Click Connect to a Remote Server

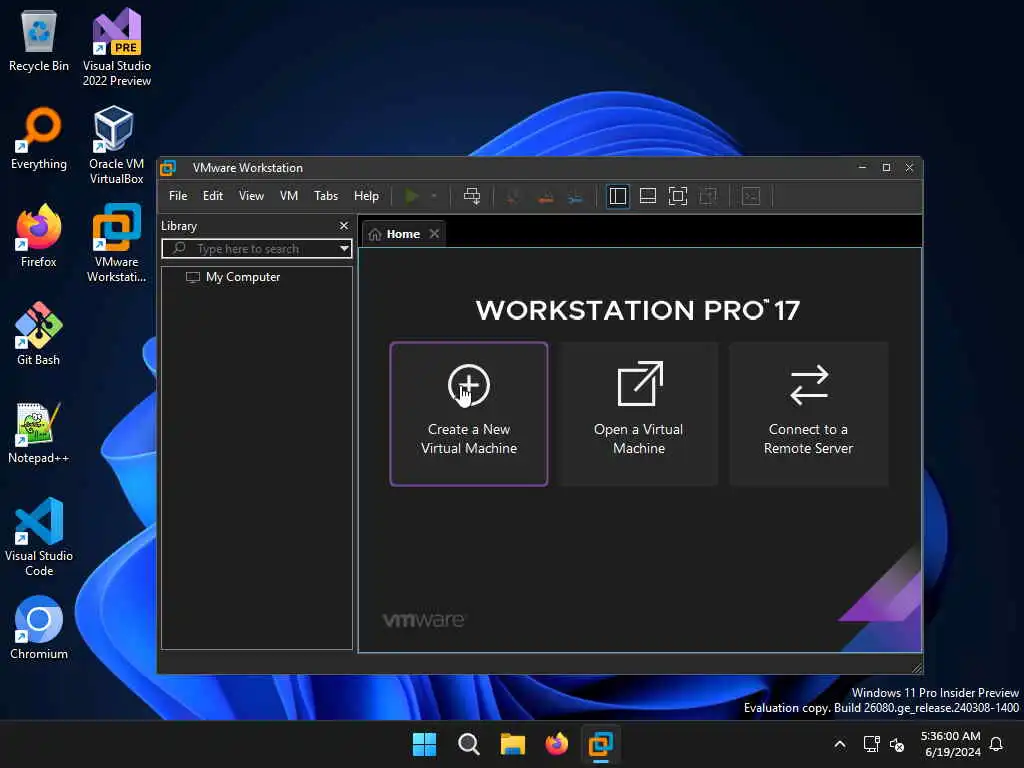click(x=808, y=414)
